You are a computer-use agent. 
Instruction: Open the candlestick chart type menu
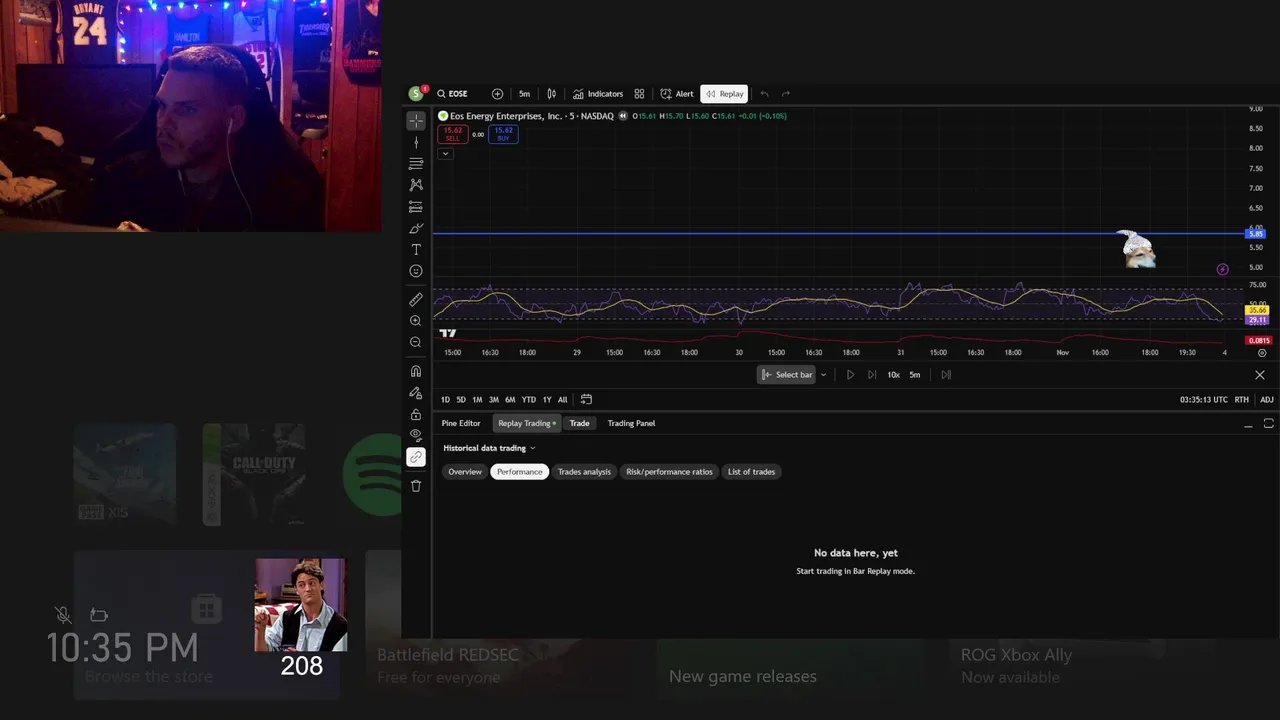tap(551, 94)
